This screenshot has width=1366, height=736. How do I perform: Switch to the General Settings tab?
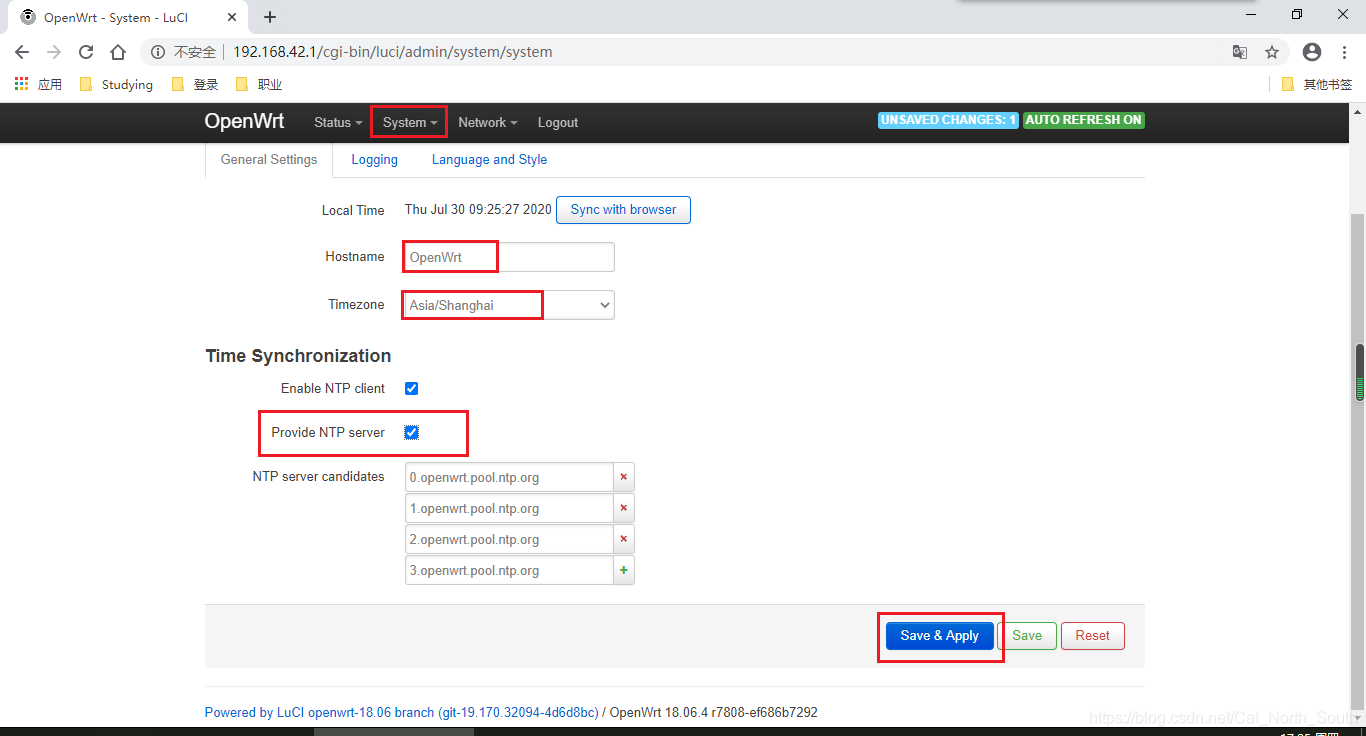click(269, 160)
